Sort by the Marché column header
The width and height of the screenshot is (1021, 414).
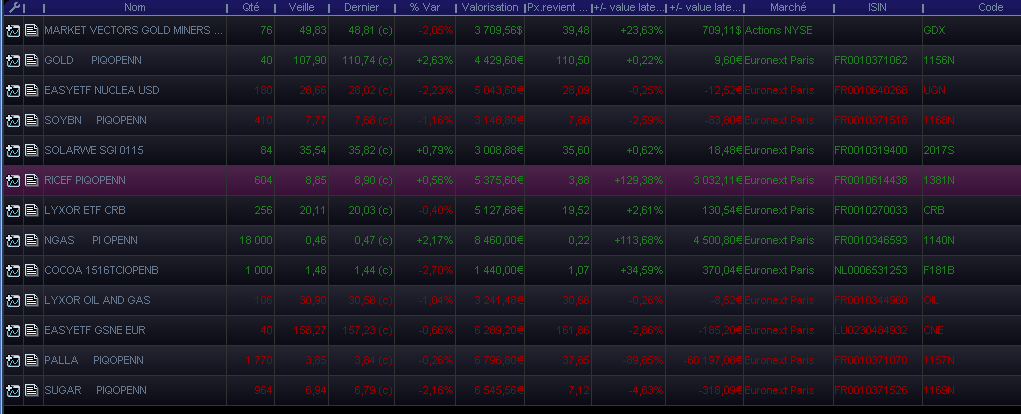click(x=788, y=8)
